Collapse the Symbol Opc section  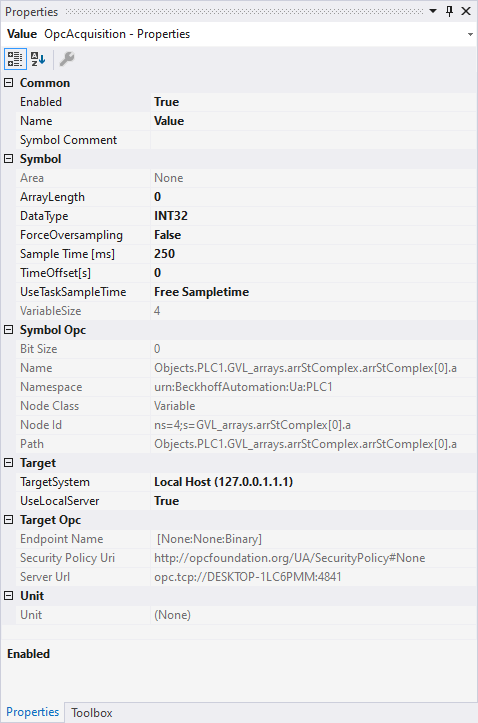(x=8, y=330)
